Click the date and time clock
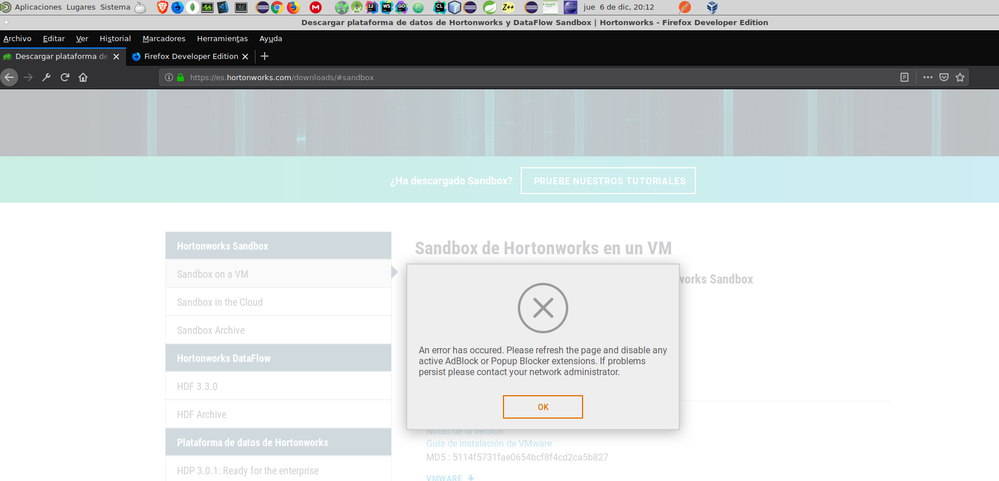 pos(619,7)
